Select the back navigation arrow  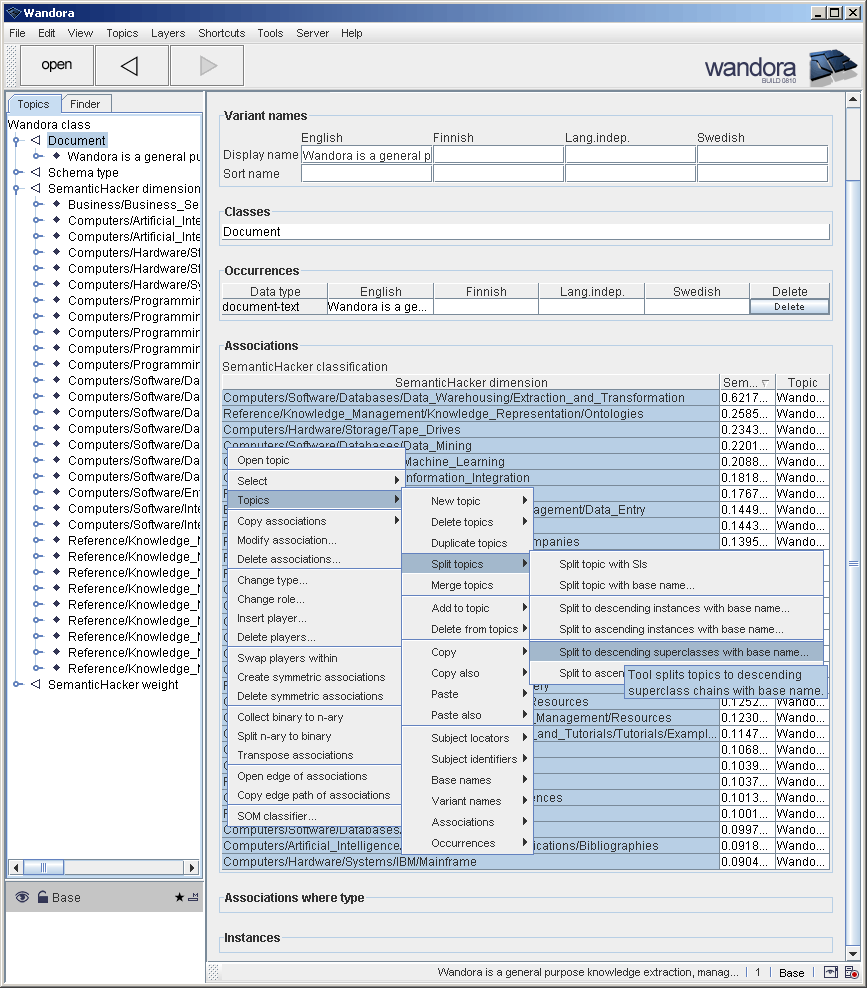click(131, 64)
